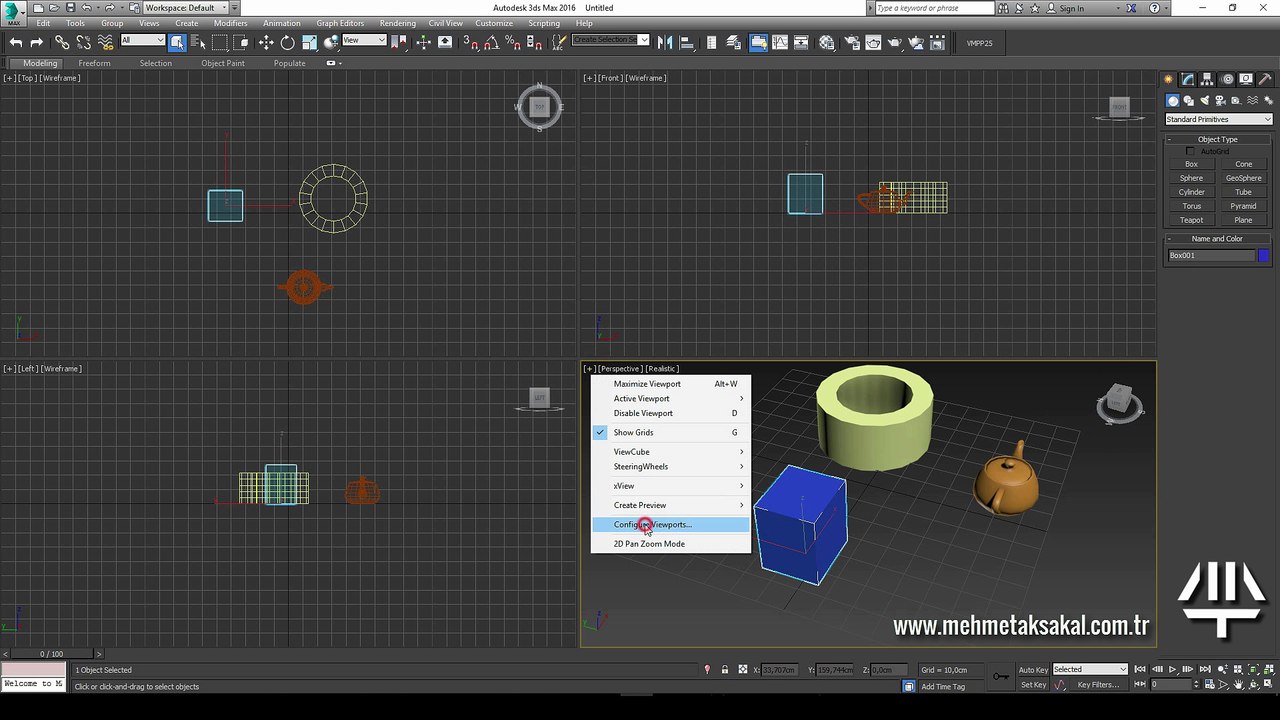
Task: Open the selection filter All dropdown
Action: tap(142, 40)
